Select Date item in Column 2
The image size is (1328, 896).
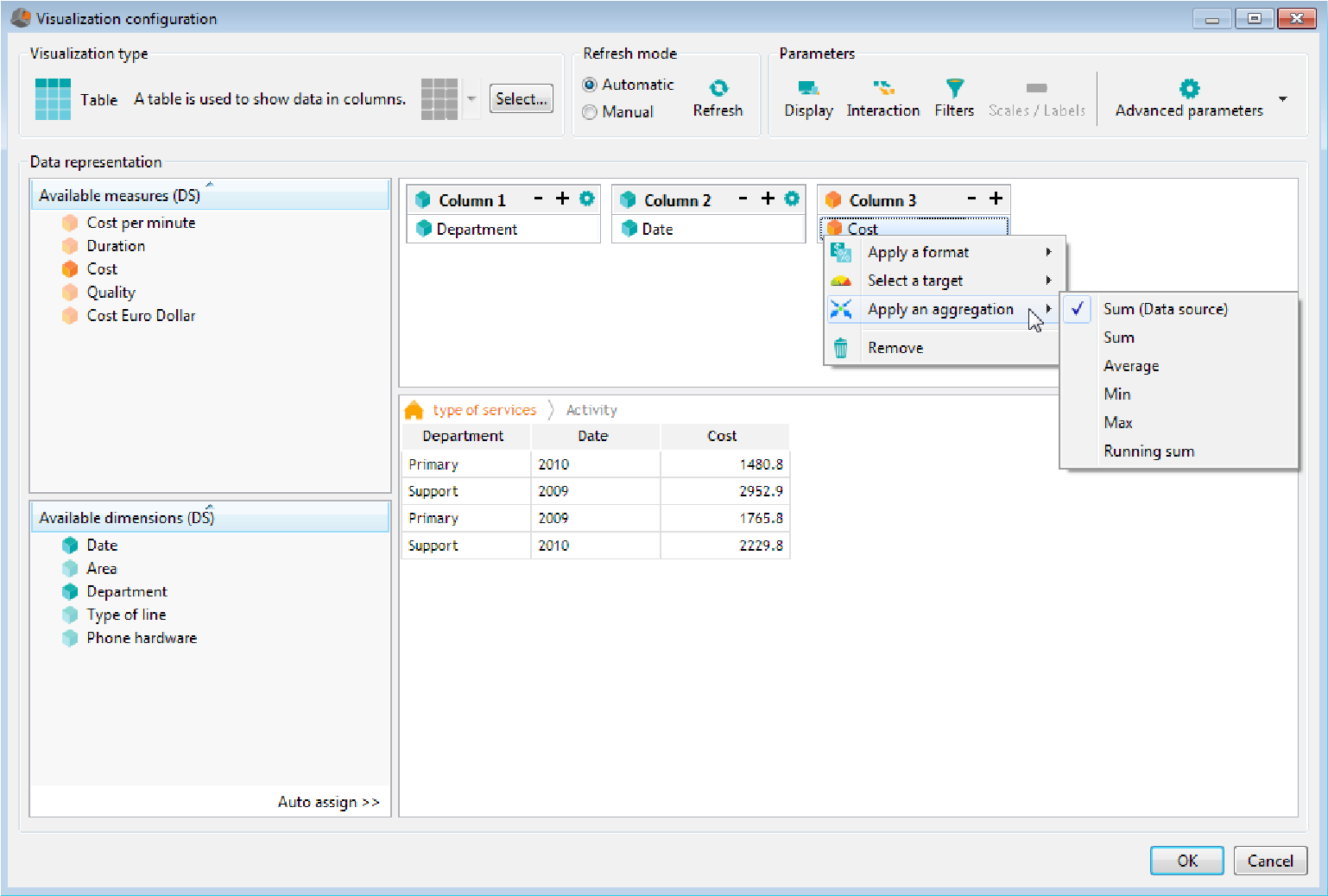(708, 229)
